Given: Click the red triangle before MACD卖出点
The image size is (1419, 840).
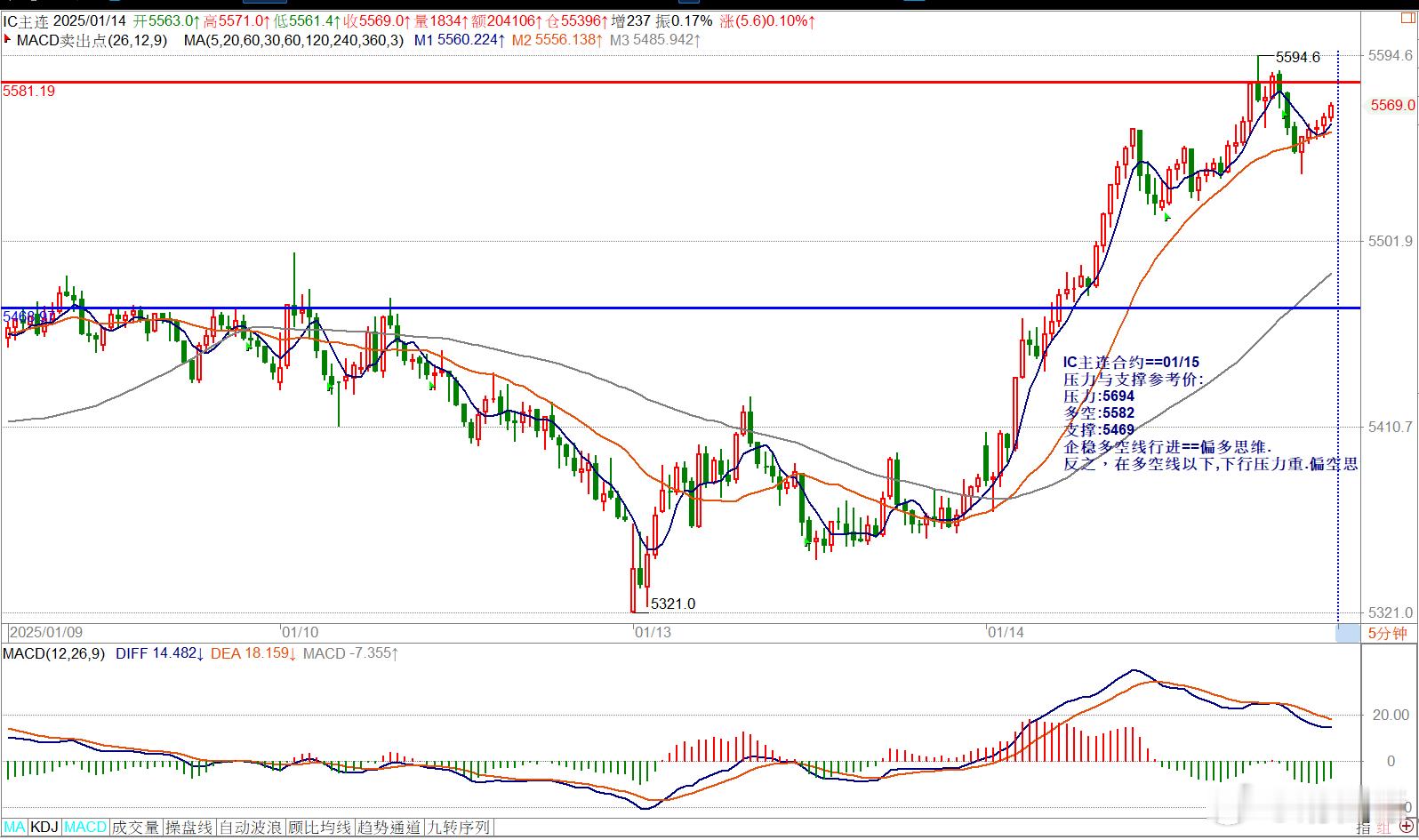Looking at the screenshot, I should [8, 39].
